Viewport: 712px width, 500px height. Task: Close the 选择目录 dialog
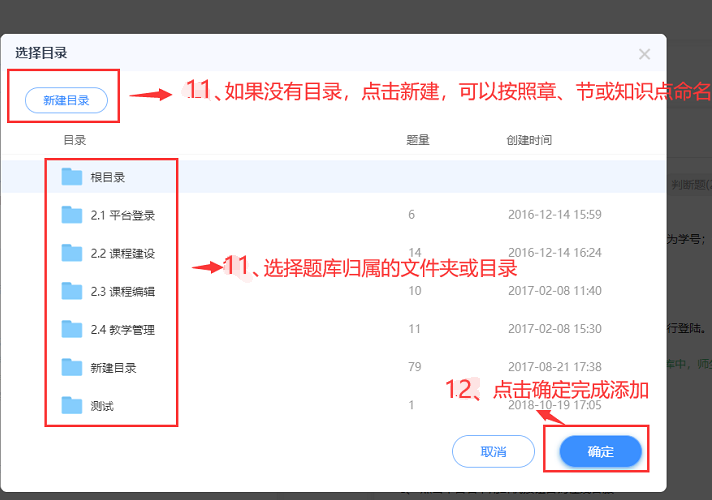[644, 54]
